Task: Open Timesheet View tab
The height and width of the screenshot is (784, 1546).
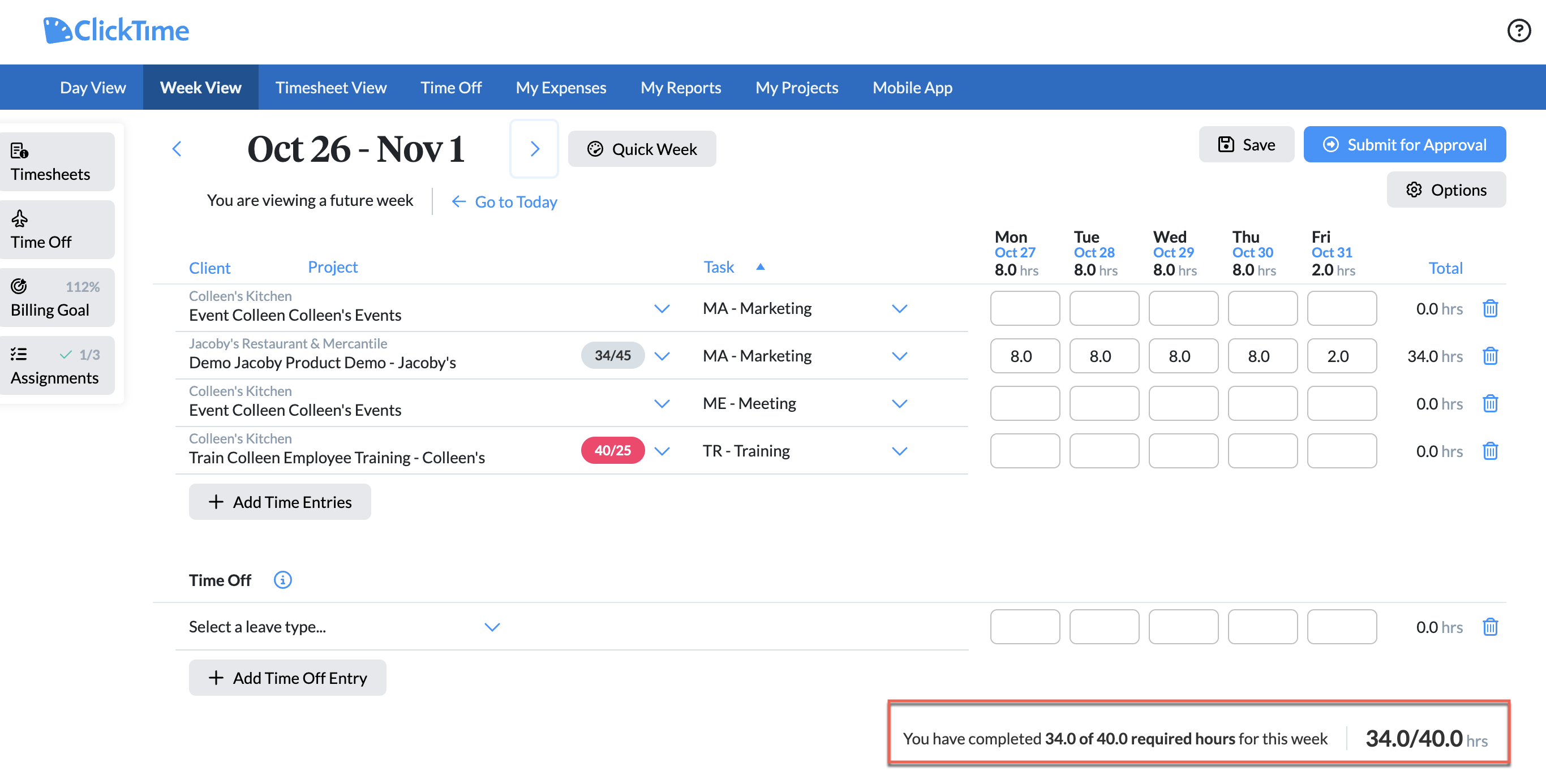Action: click(x=330, y=88)
